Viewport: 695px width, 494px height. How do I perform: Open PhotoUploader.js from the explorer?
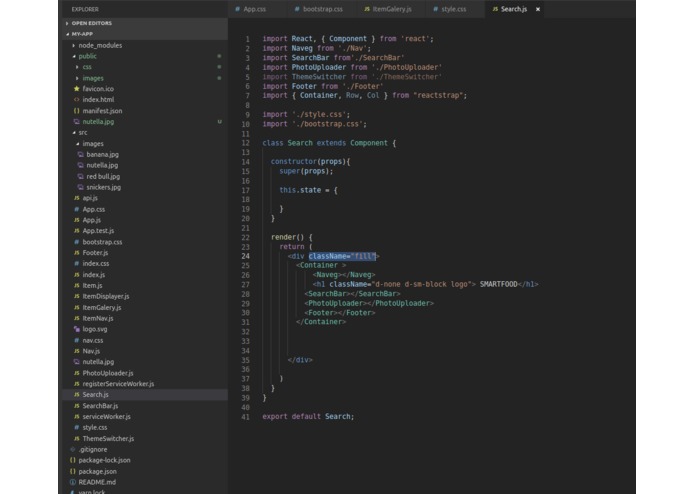point(108,373)
